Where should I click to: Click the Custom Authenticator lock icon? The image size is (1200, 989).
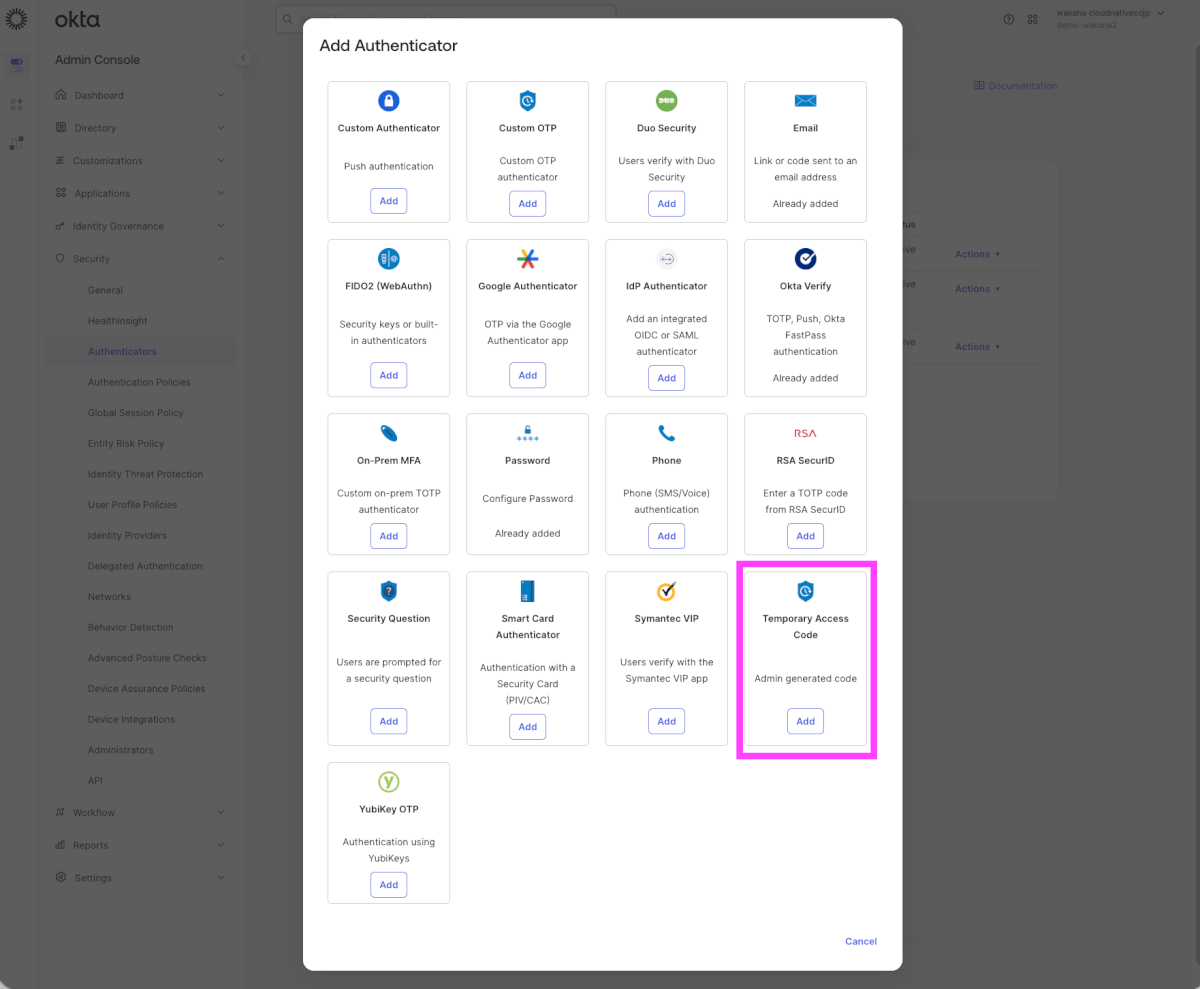[389, 100]
